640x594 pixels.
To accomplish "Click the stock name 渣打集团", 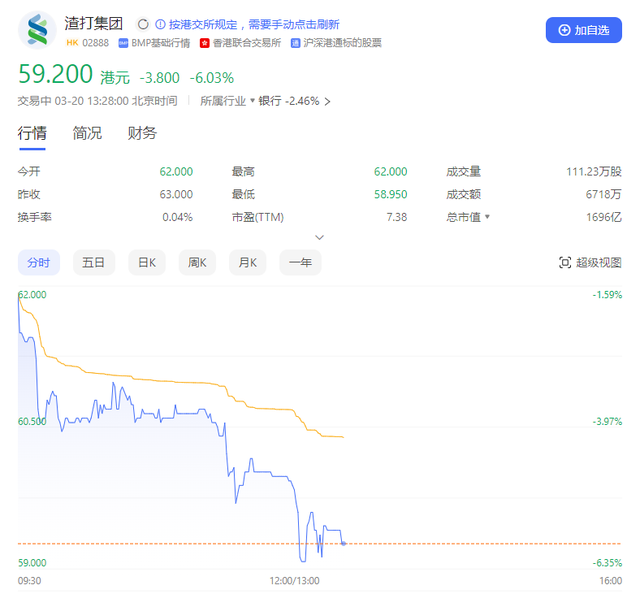I will (93, 23).
